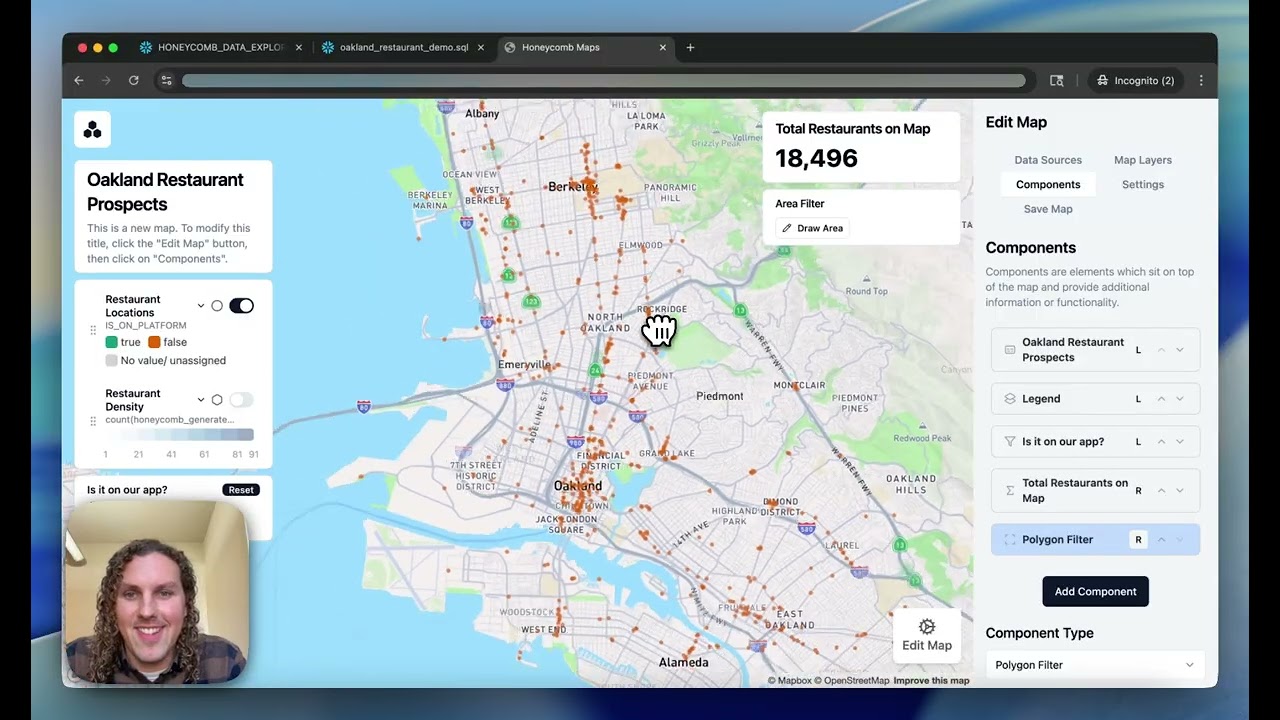
Task: Move Legend component down with arrow
Action: coord(1180,399)
